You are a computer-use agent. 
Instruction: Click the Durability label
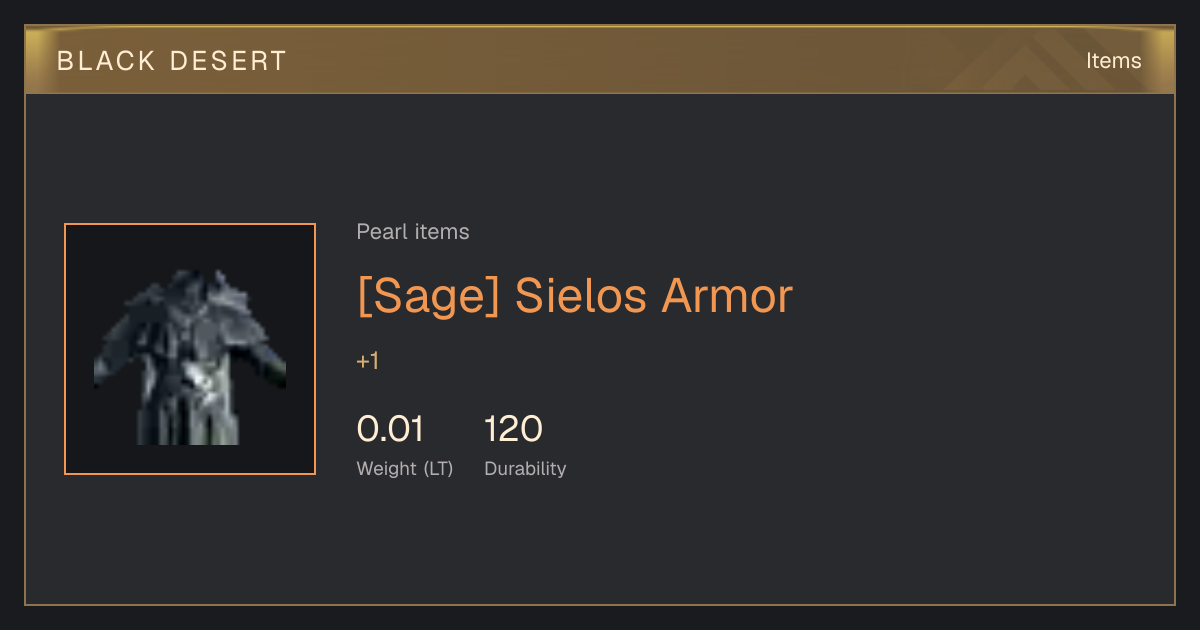click(x=525, y=468)
